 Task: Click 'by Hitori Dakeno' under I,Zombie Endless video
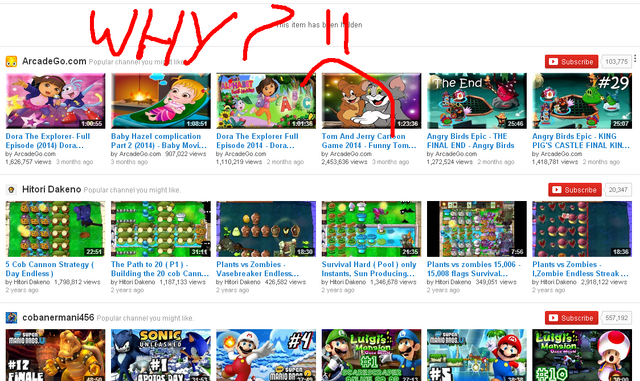[554, 282]
